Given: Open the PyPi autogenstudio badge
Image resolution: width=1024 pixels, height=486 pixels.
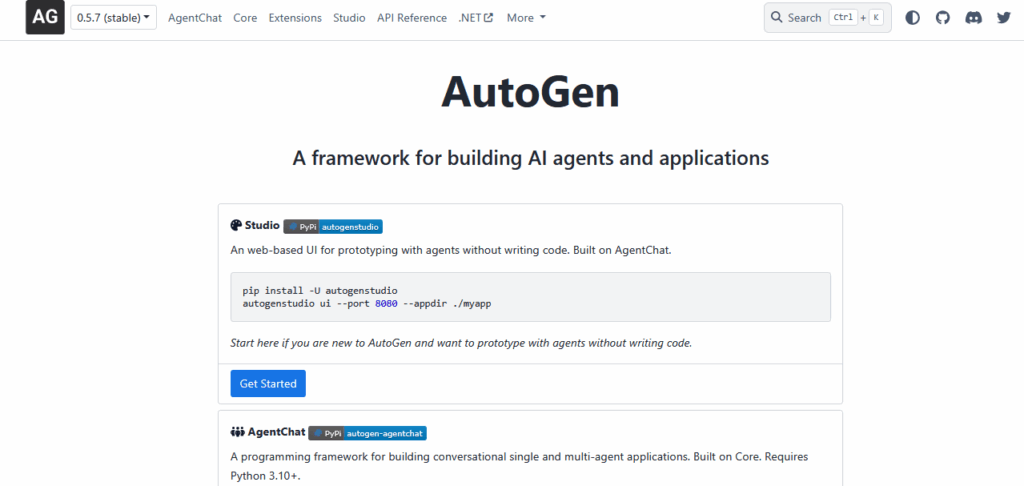Looking at the screenshot, I should 333,227.
